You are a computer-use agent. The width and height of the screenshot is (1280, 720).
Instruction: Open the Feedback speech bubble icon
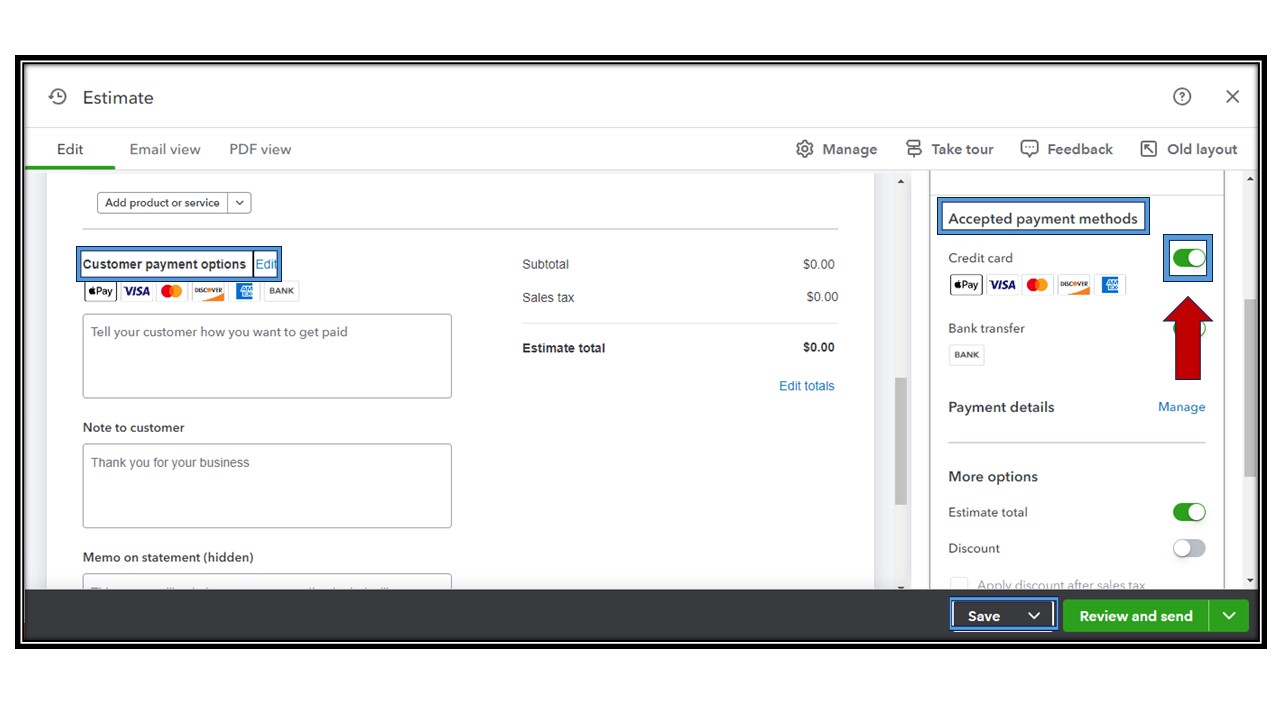[1029, 149]
